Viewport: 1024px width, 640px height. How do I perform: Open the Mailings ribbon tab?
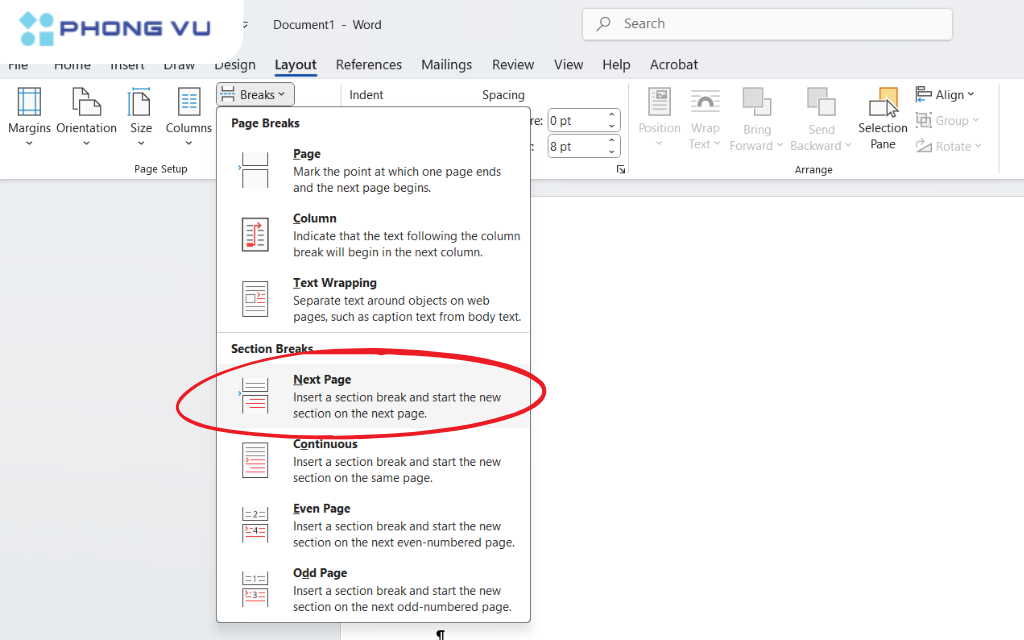[446, 64]
